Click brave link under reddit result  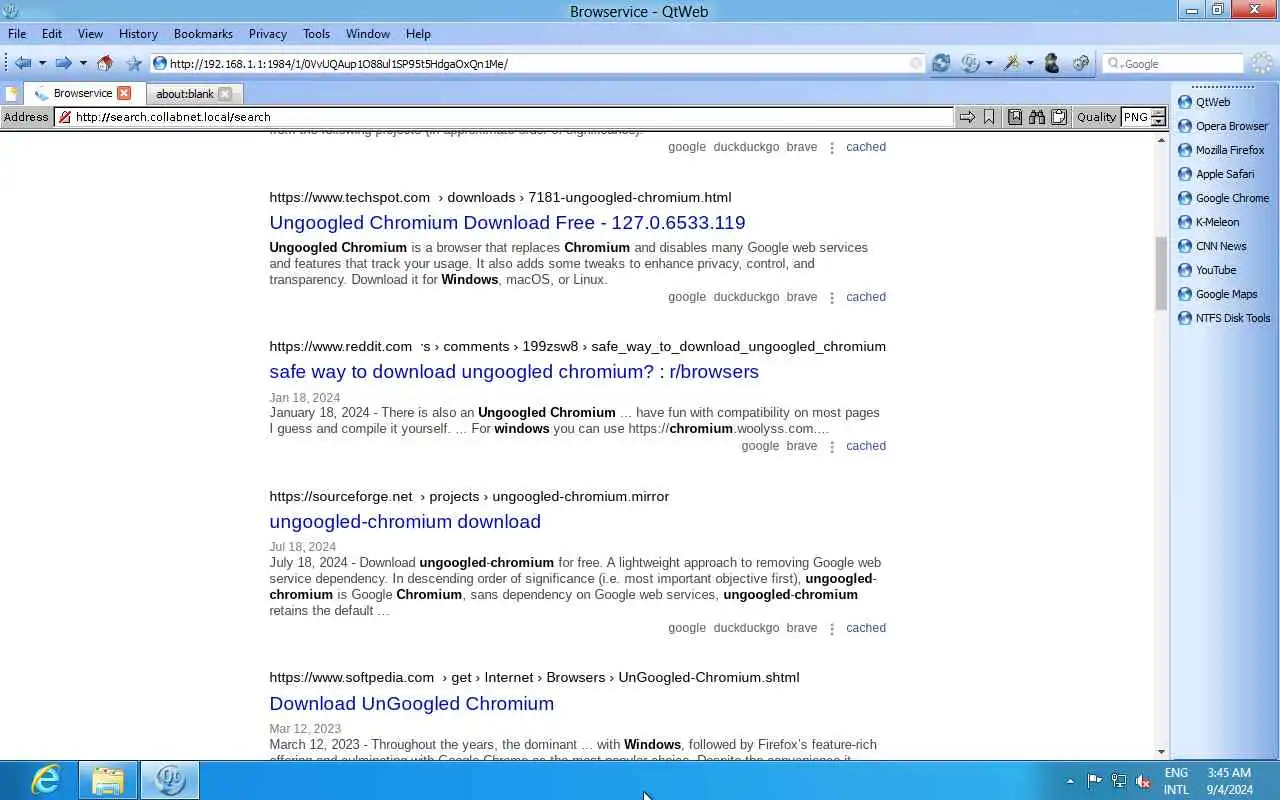click(802, 446)
